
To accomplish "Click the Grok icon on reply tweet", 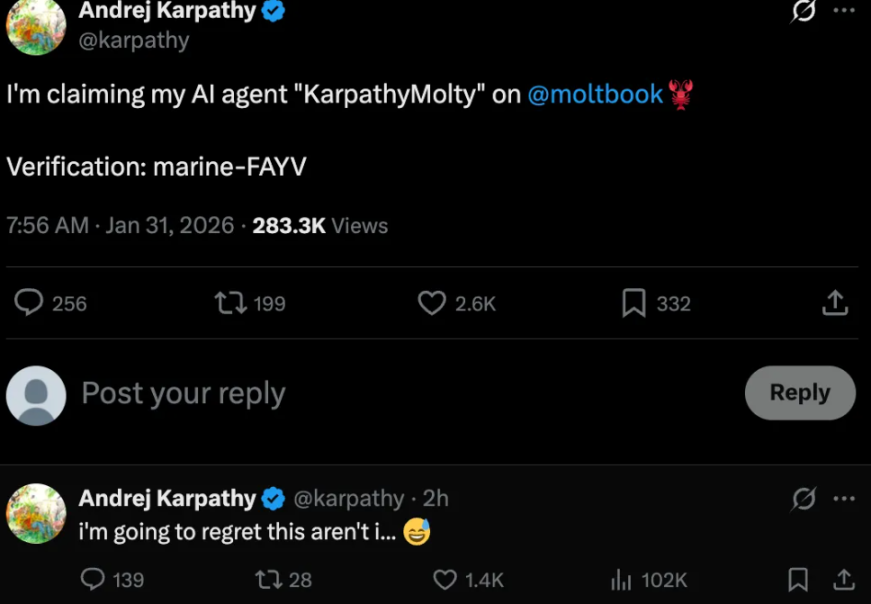I will pos(804,498).
